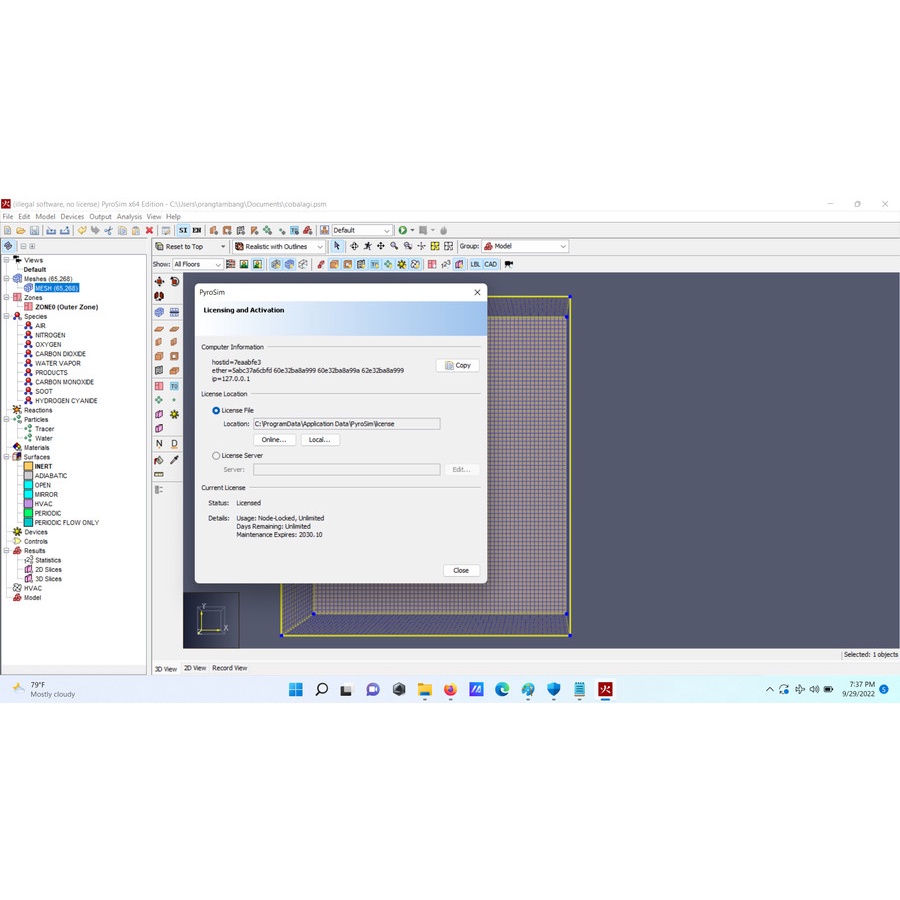Open Firefox from the taskbar
The width and height of the screenshot is (900, 900).
coord(451,689)
